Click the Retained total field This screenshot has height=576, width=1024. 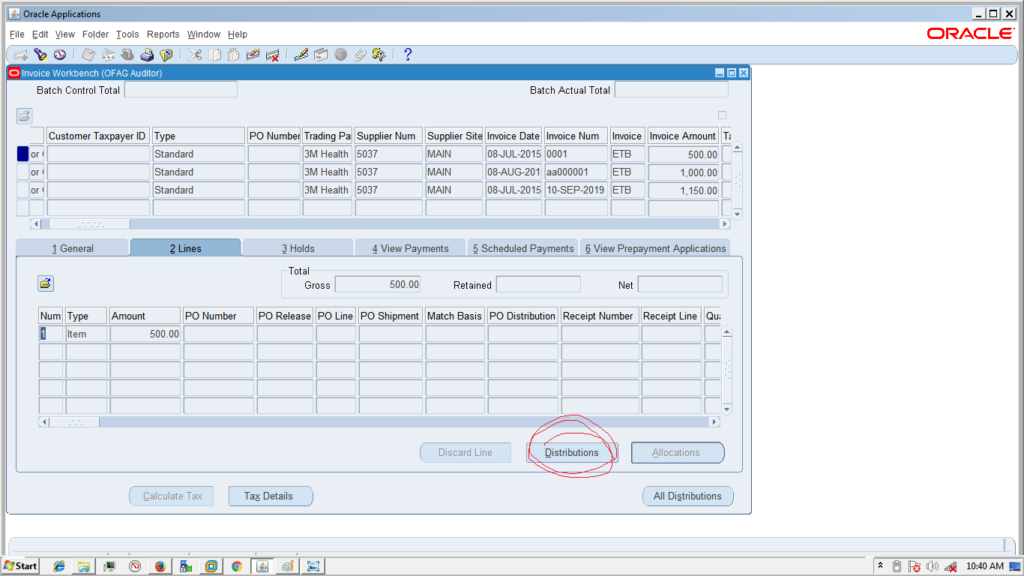[x=538, y=285]
